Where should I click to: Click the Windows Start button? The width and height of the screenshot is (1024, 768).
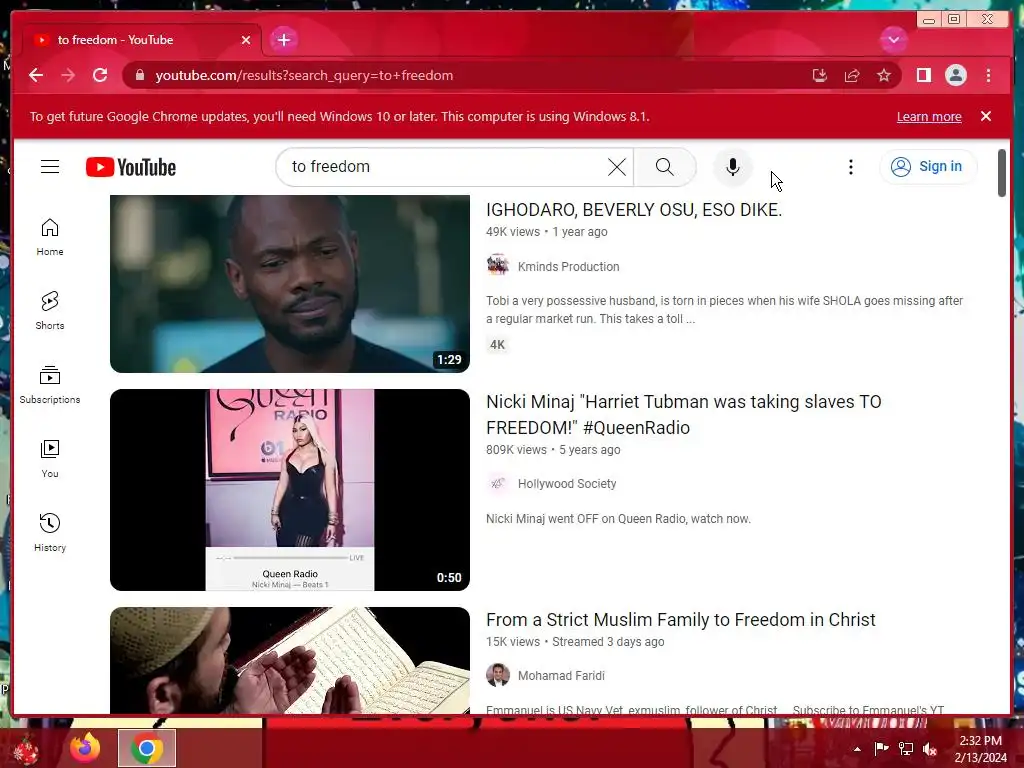pyautogui.click(x=25, y=748)
